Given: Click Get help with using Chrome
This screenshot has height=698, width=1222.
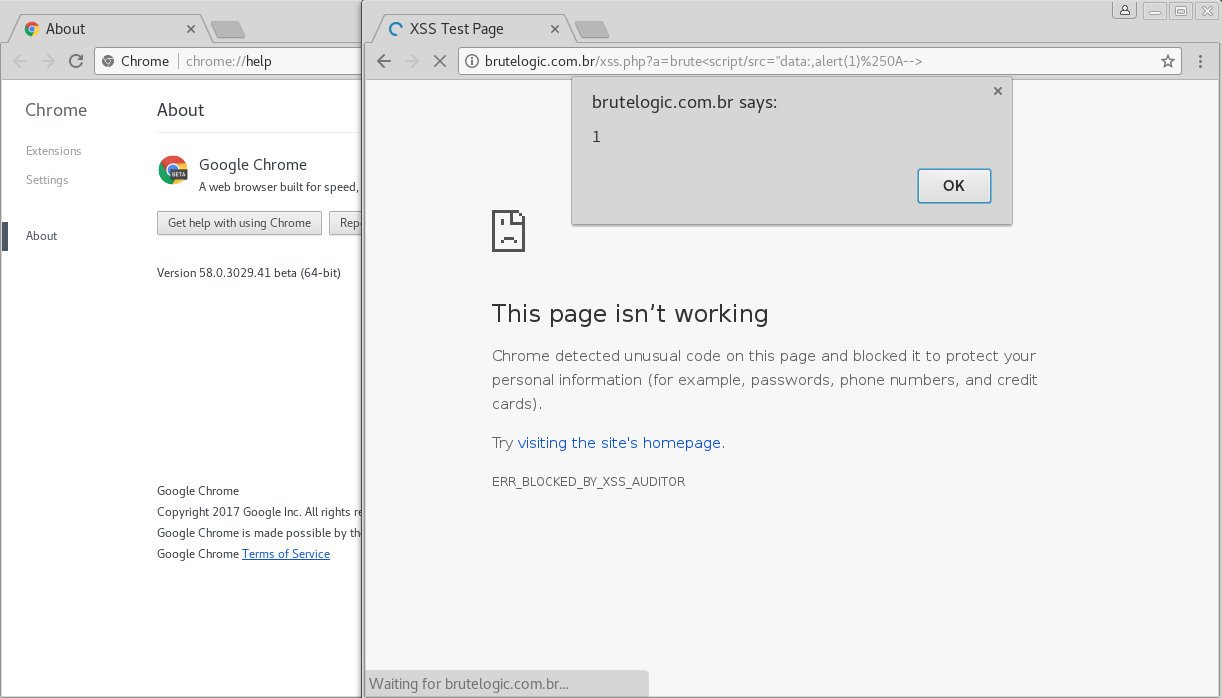Looking at the screenshot, I should [239, 223].
